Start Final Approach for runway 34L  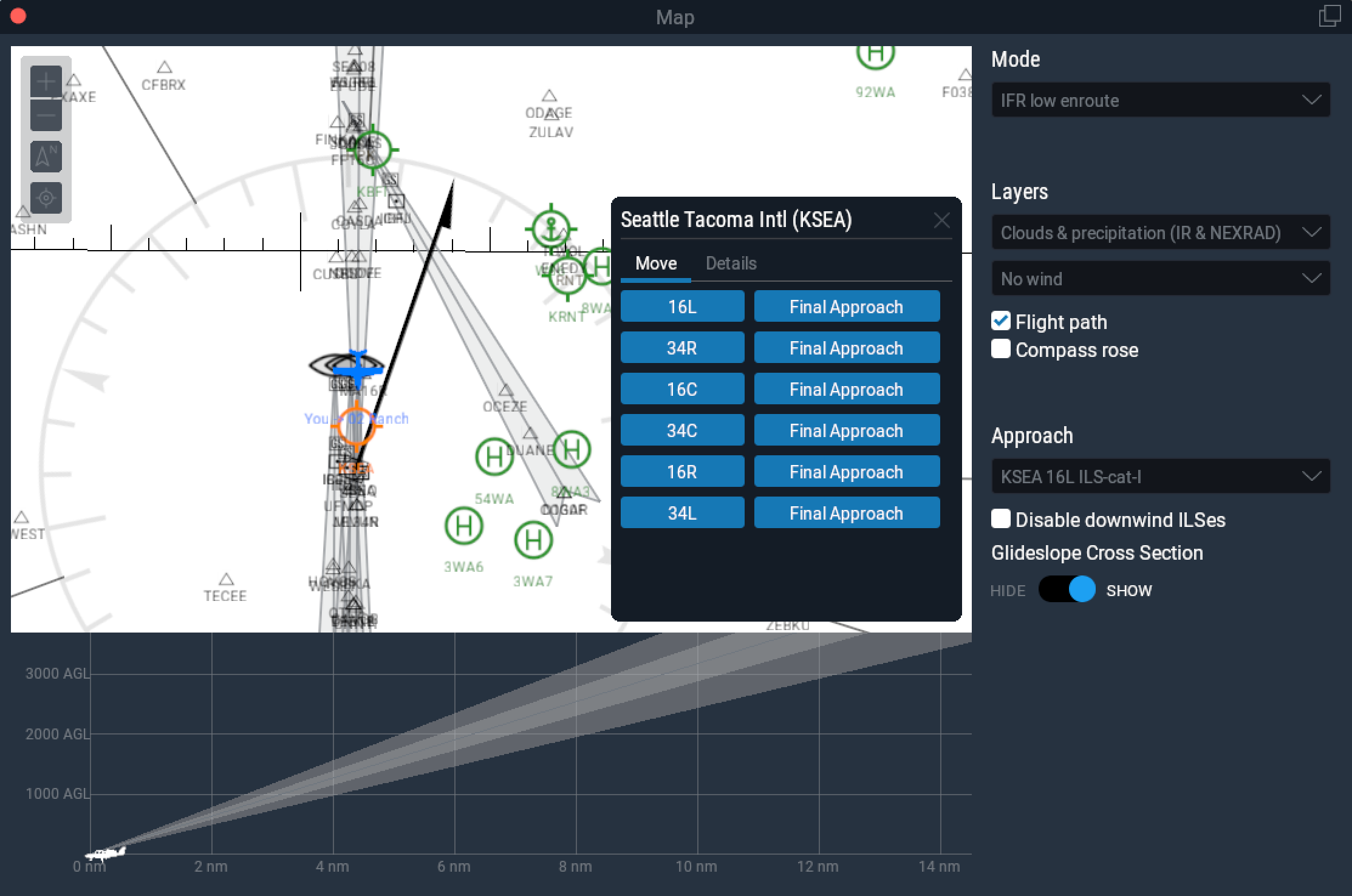[847, 513]
